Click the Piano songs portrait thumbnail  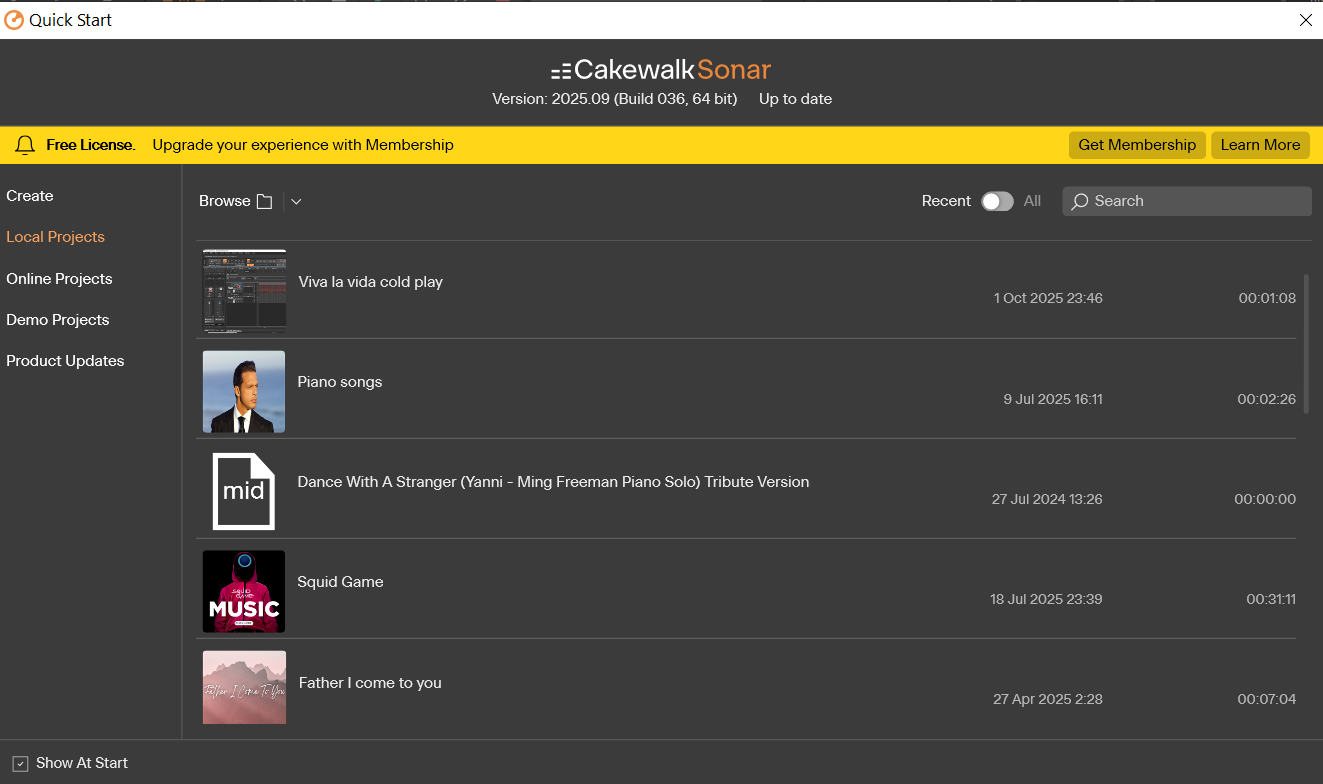coord(244,391)
